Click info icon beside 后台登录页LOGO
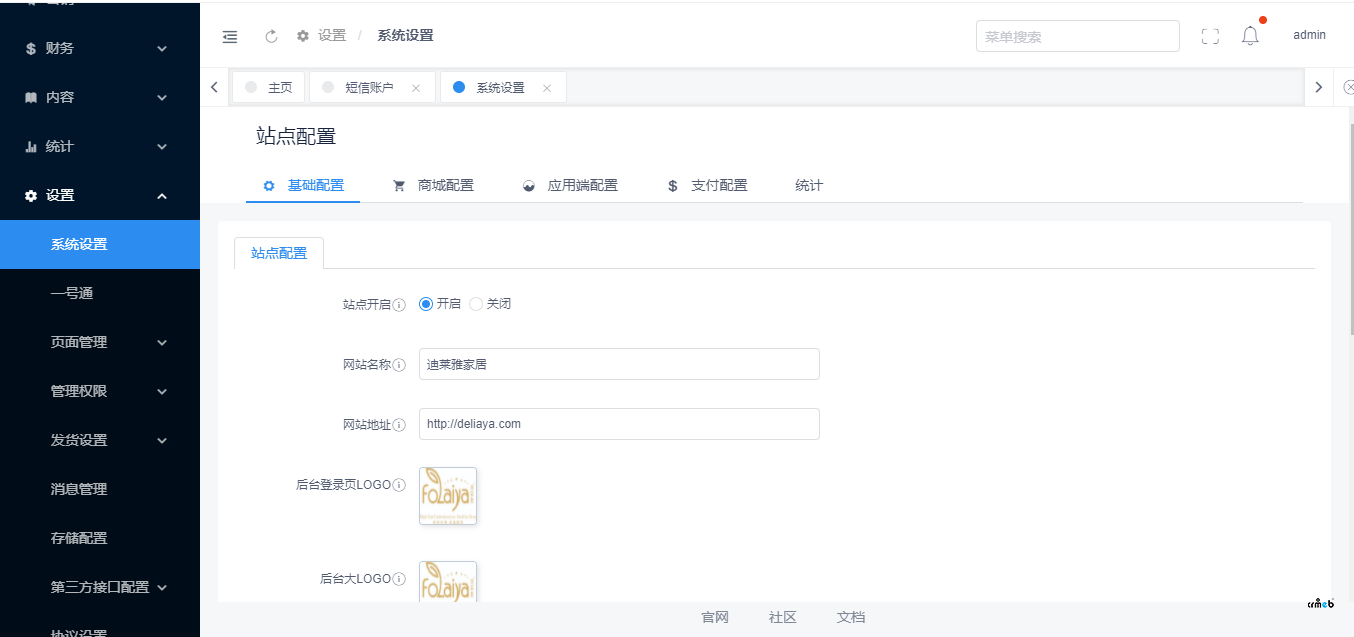The width and height of the screenshot is (1354, 637). tap(399, 485)
